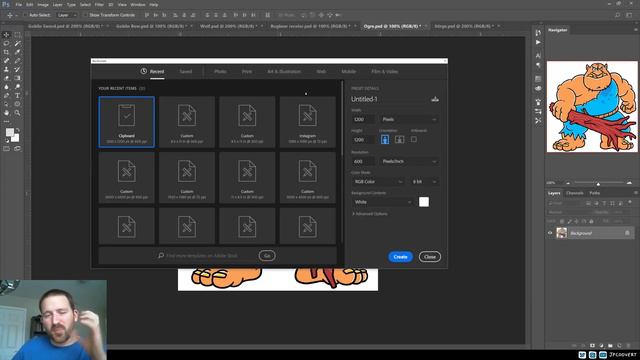Click the Width input field

pyautogui.click(x=363, y=119)
